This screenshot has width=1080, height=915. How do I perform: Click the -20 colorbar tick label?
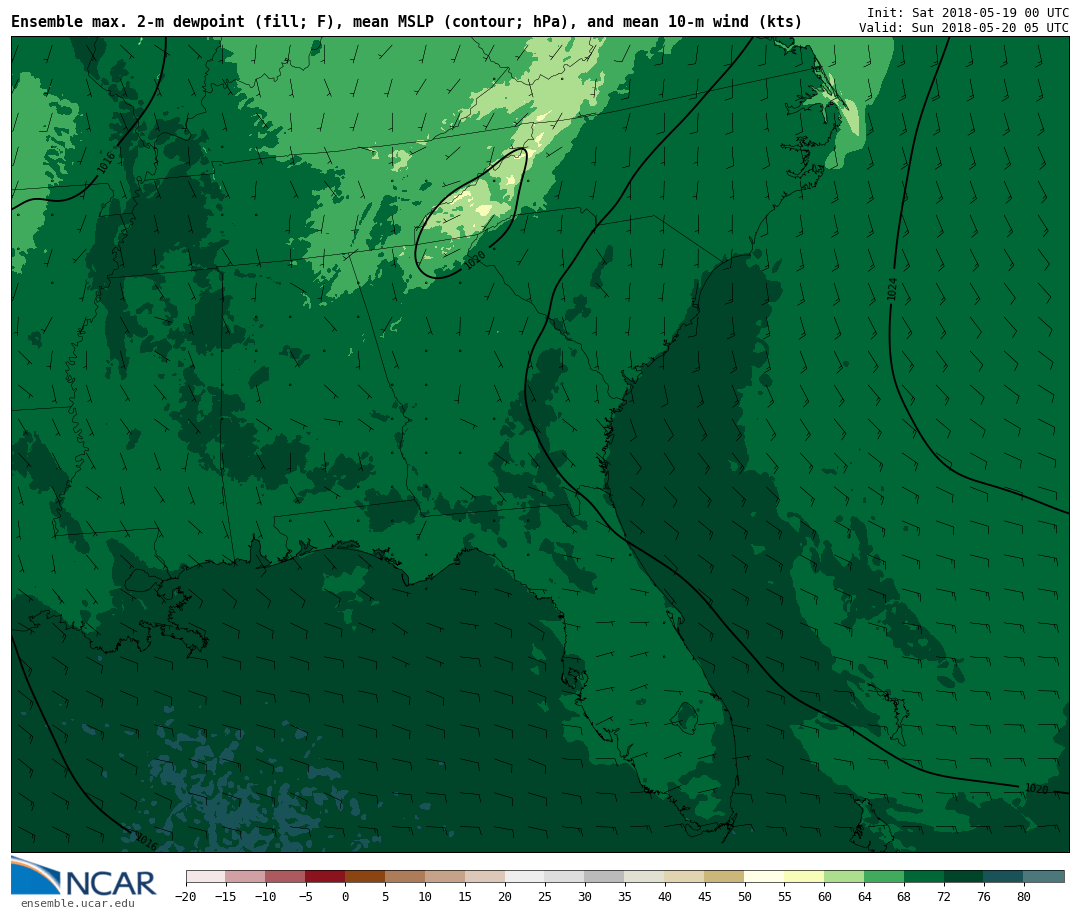tap(186, 896)
